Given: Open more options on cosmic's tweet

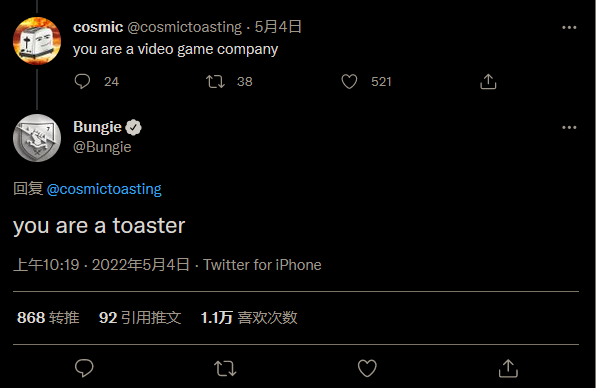Looking at the screenshot, I should 569,27.
